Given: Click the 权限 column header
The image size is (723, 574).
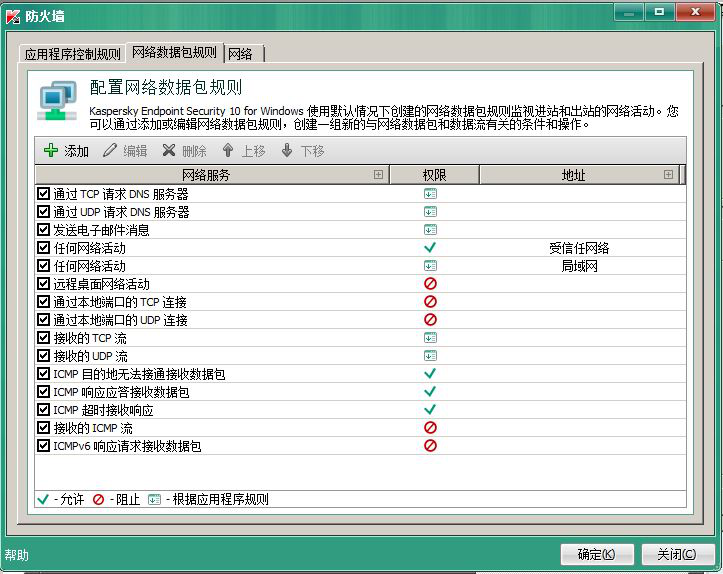Looking at the screenshot, I should tap(434, 175).
